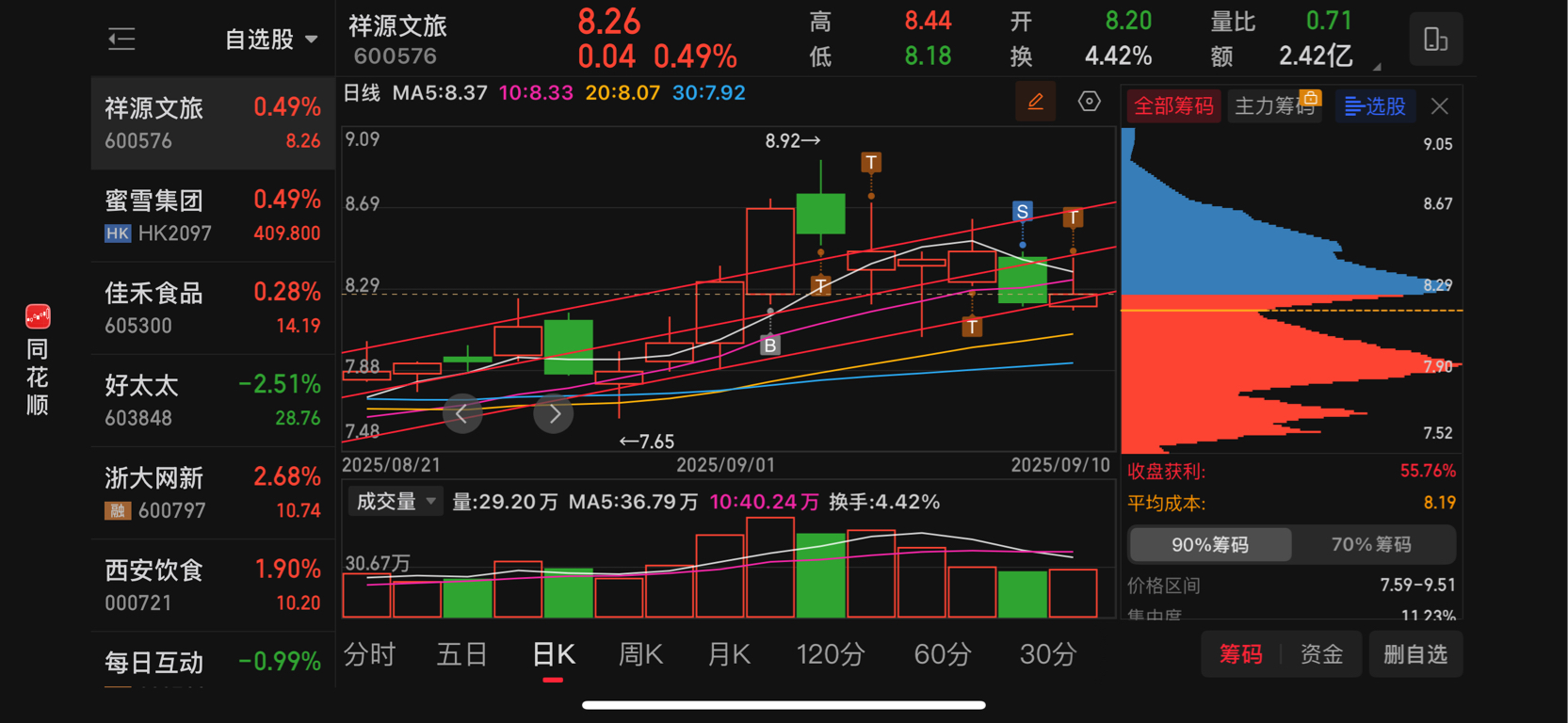Switch to 60分 chart tab
The width and height of the screenshot is (1568, 723).
click(x=942, y=654)
